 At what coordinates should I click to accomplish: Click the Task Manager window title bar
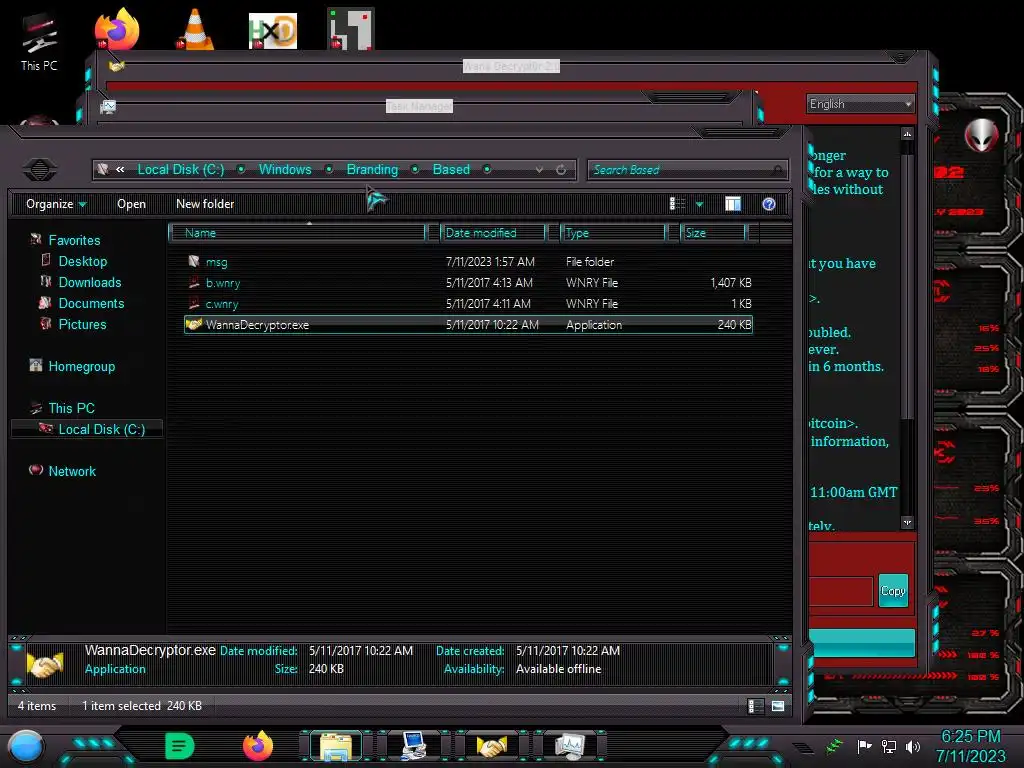[x=419, y=106]
